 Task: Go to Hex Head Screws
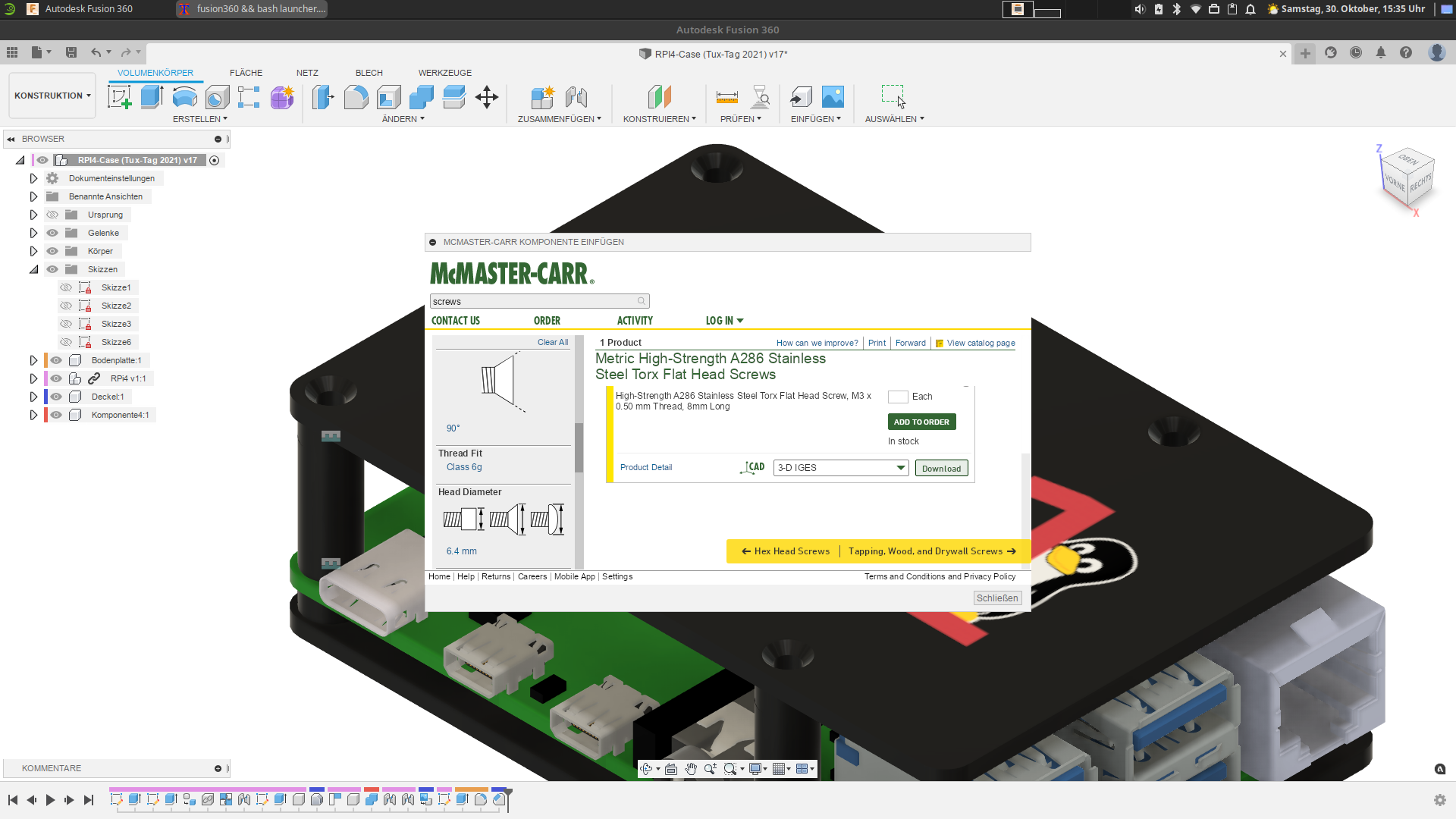tap(786, 551)
